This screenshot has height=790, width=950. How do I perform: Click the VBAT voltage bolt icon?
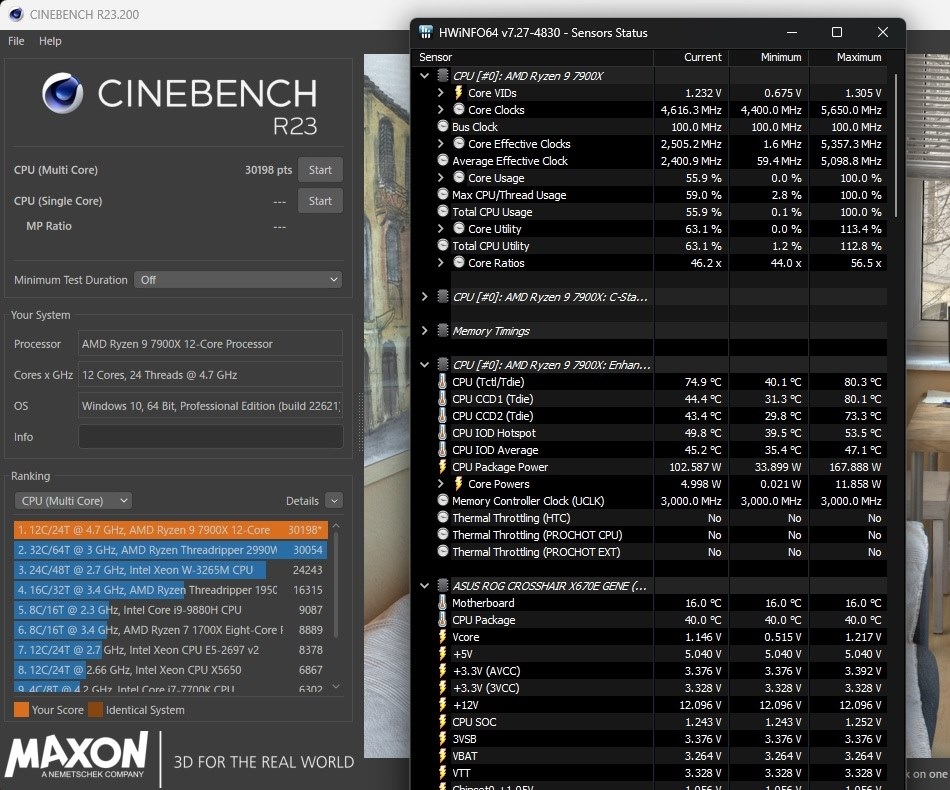point(443,755)
